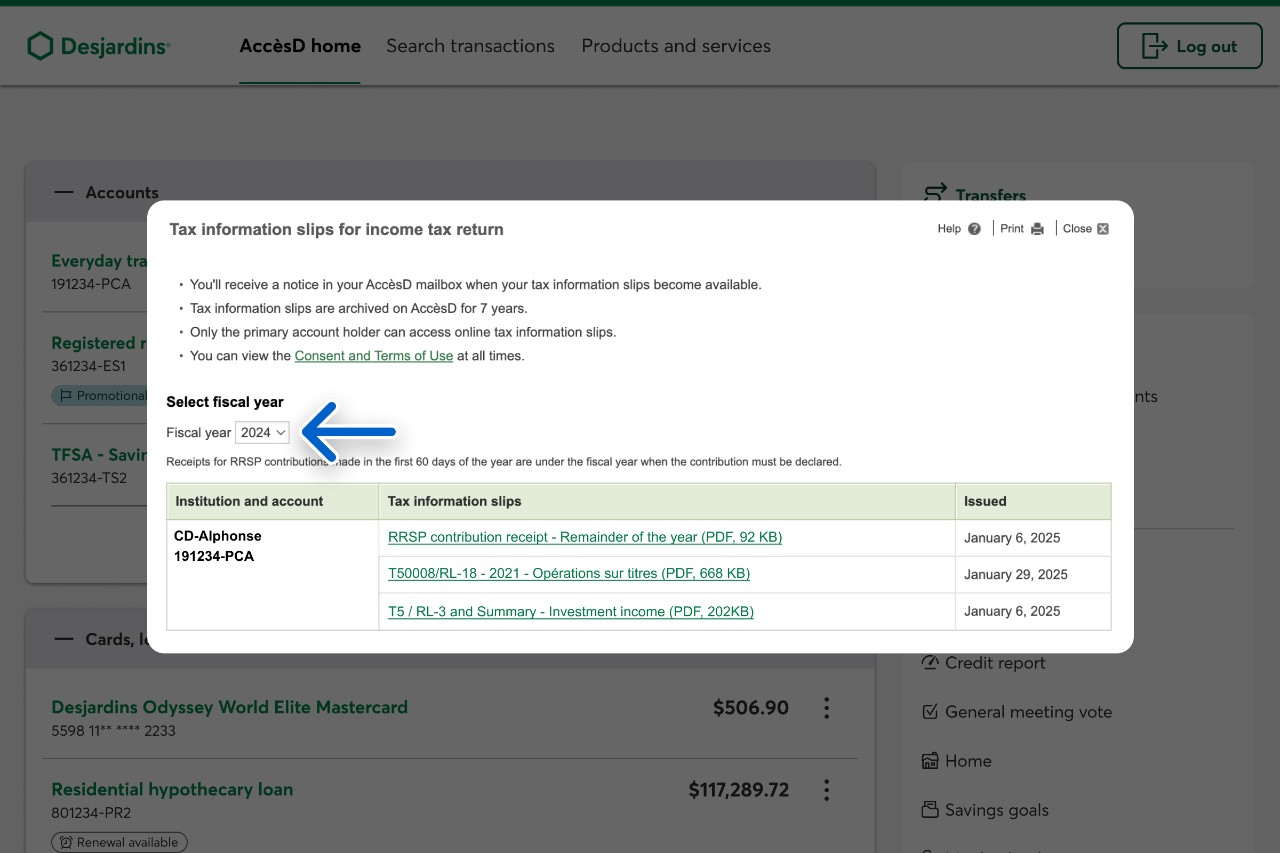Click the Desjardins logo icon
This screenshot has height=853, width=1280.
coord(40,46)
